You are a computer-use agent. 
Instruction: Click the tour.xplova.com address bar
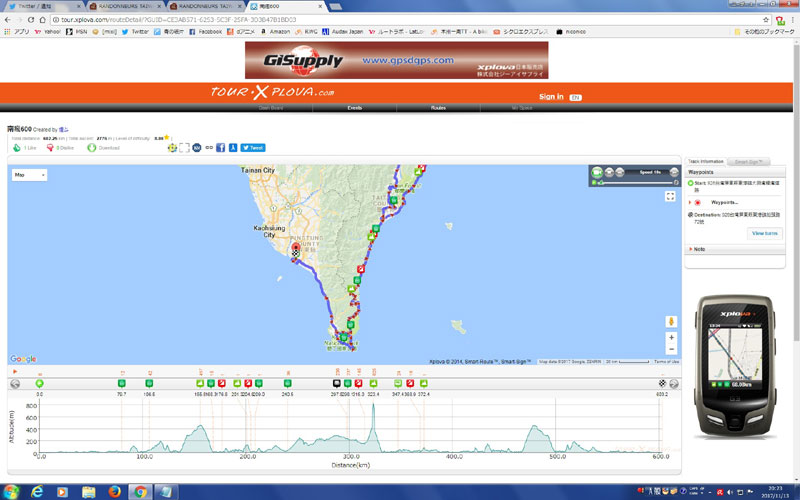click(x=408, y=19)
